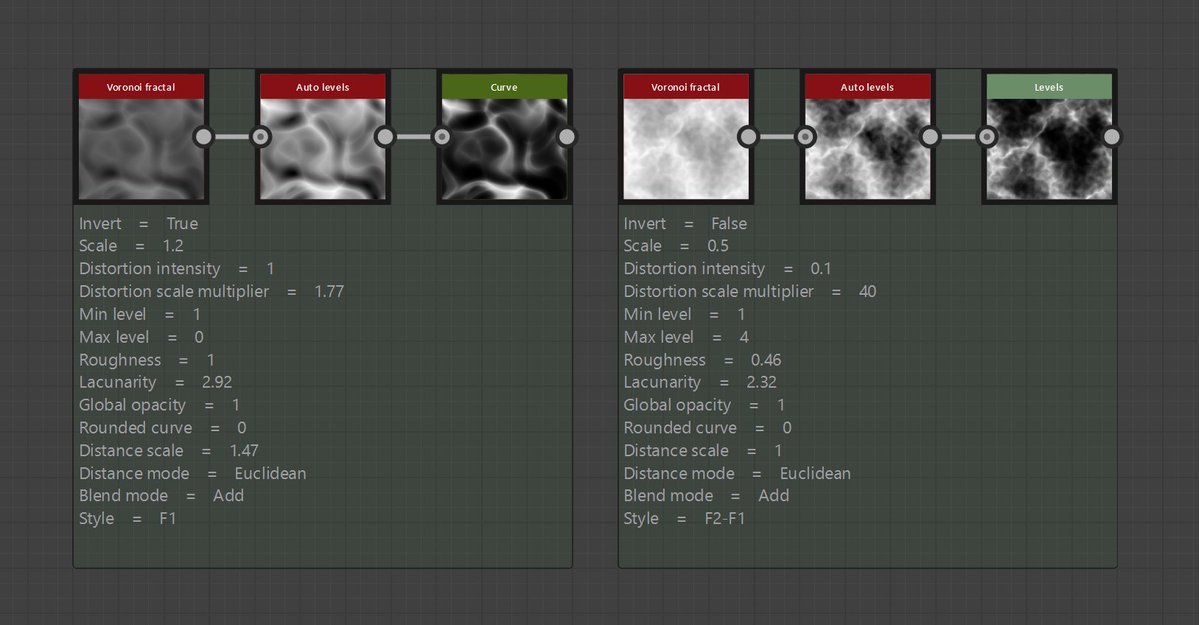The height and width of the screenshot is (625, 1199).
Task: Select the light green Levels node header
Action: (x=1048, y=86)
